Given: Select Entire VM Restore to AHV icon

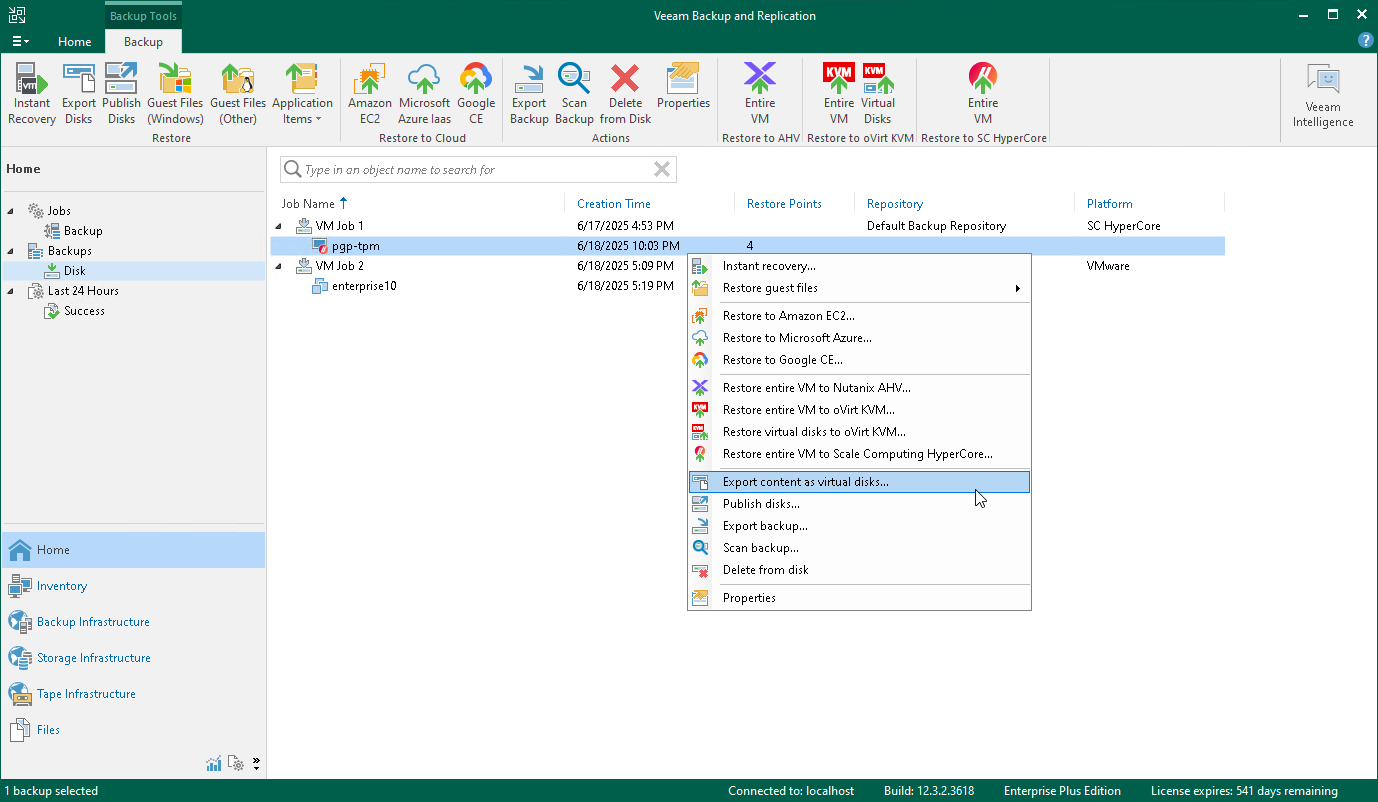Looking at the screenshot, I should pyautogui.click(x=759, y=90).
